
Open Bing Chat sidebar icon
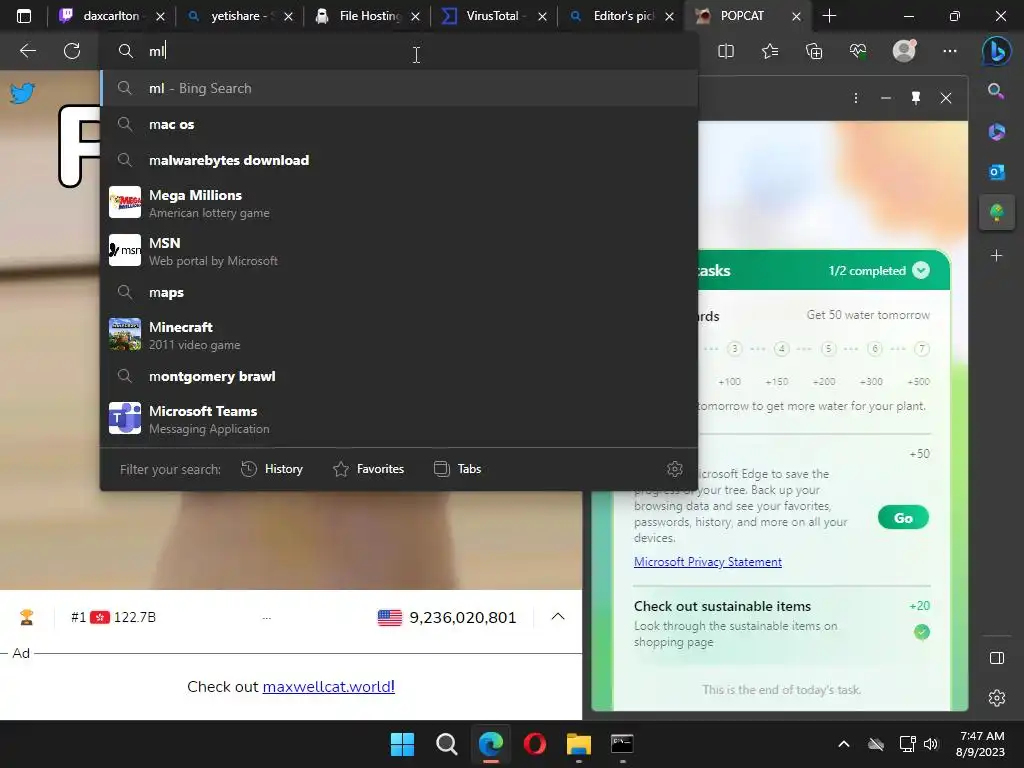point(997,51)
